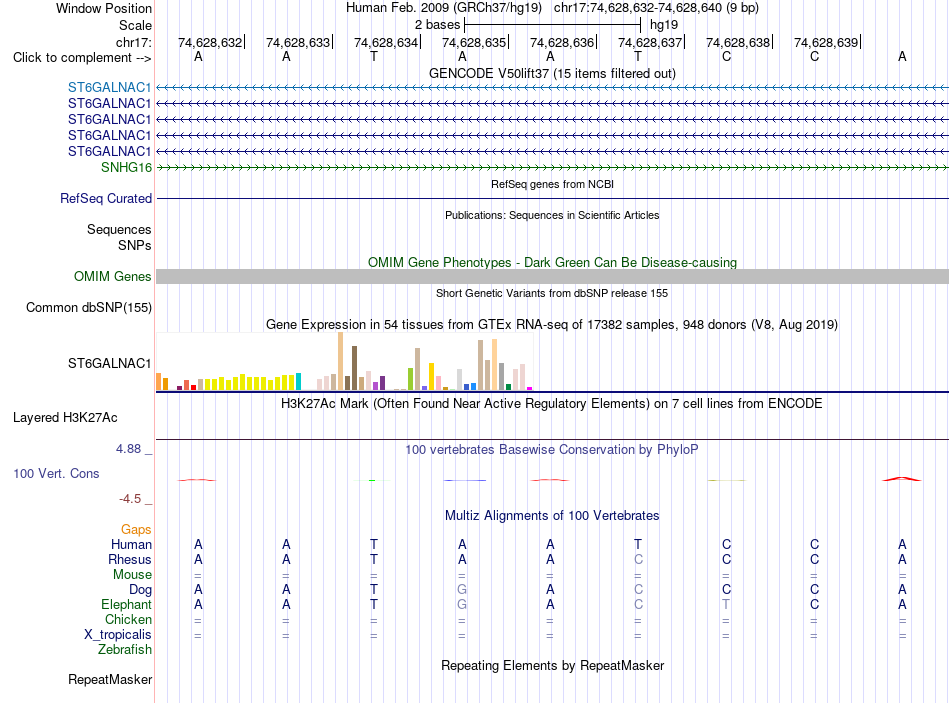
Task: Click the Sequences publications label
Action: [119, 229]
